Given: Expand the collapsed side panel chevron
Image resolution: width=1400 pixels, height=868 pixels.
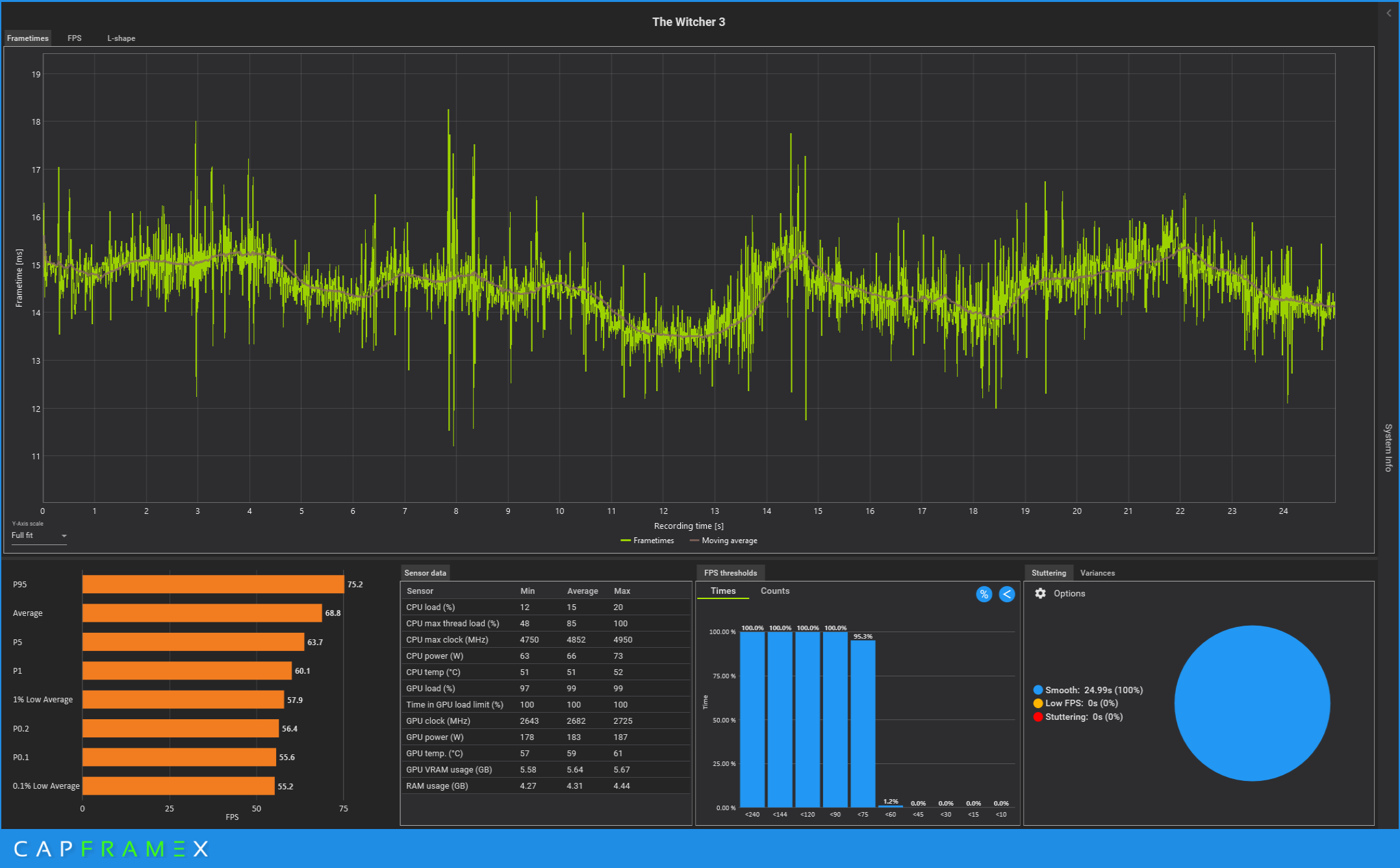Looking at the screenshot, I should click(x=1388, y=13).
